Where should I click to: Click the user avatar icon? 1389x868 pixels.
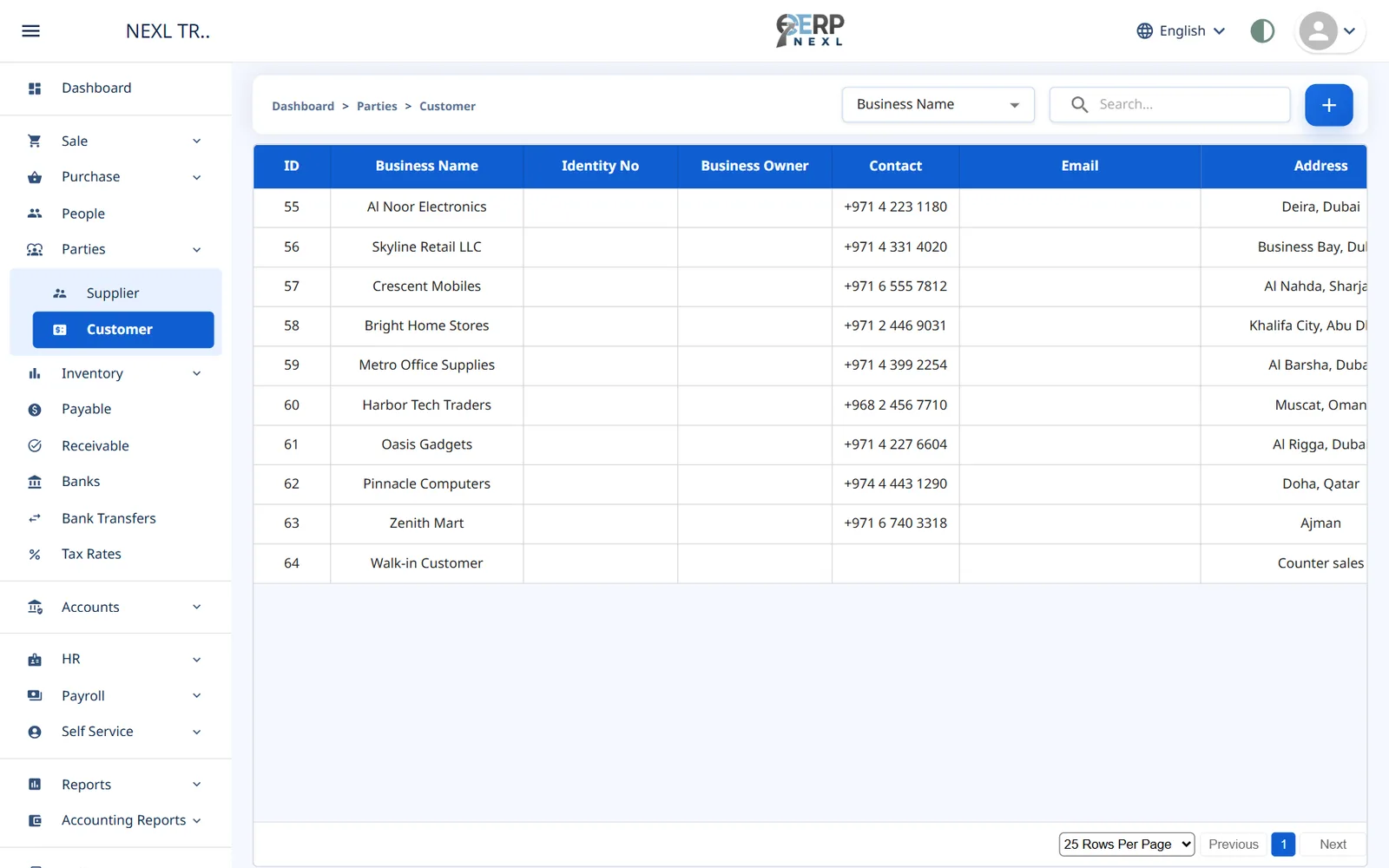[1318, 31]
